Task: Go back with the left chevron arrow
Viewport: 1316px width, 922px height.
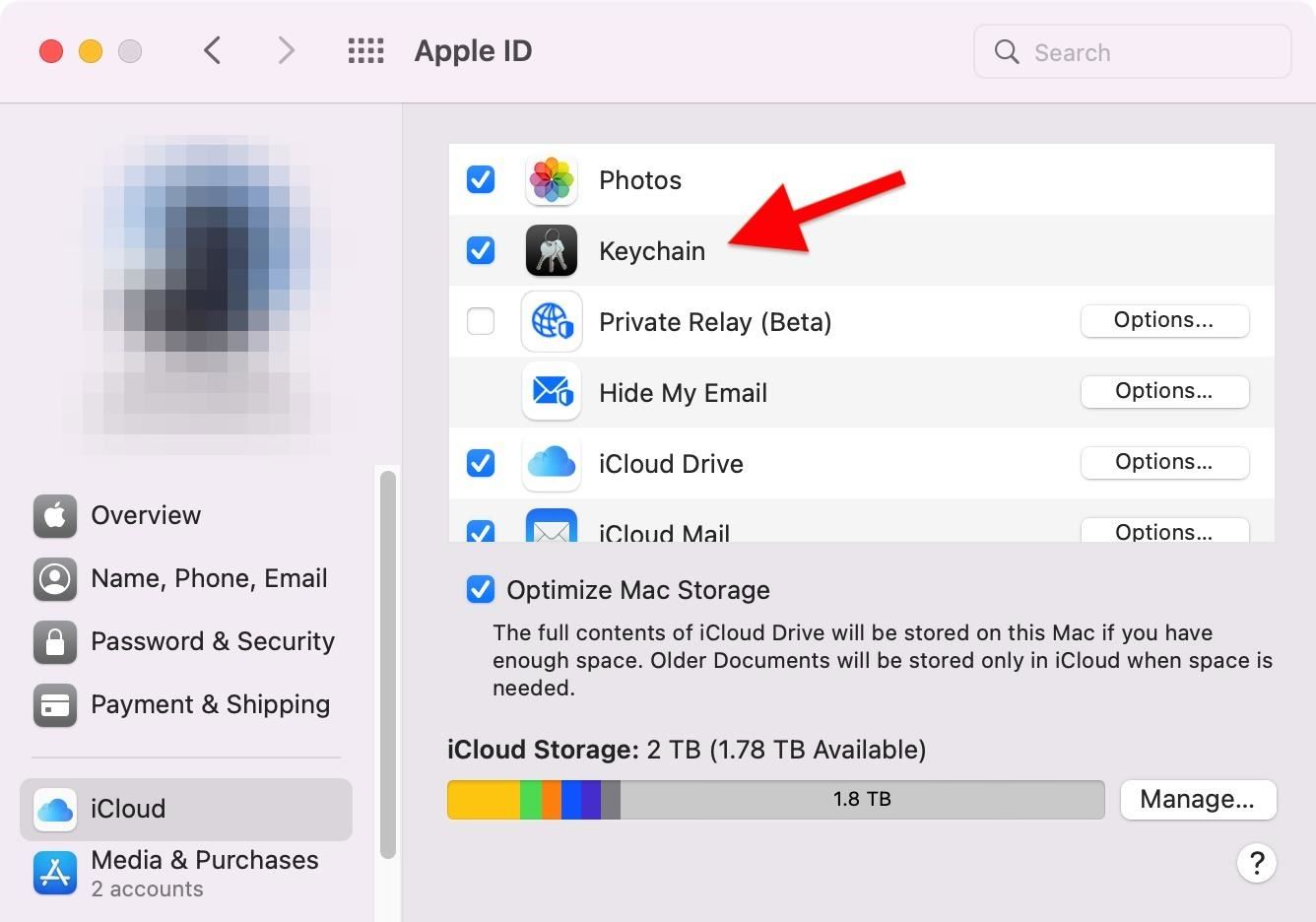Action: (x=212, y=50)
